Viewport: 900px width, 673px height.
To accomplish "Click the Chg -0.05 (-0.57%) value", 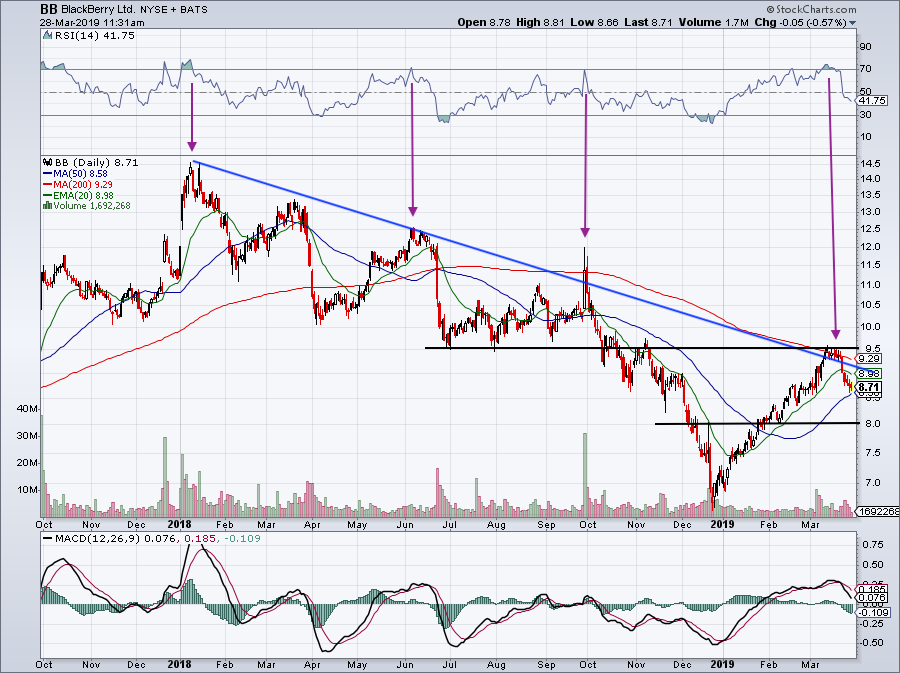I will [800, 22].
